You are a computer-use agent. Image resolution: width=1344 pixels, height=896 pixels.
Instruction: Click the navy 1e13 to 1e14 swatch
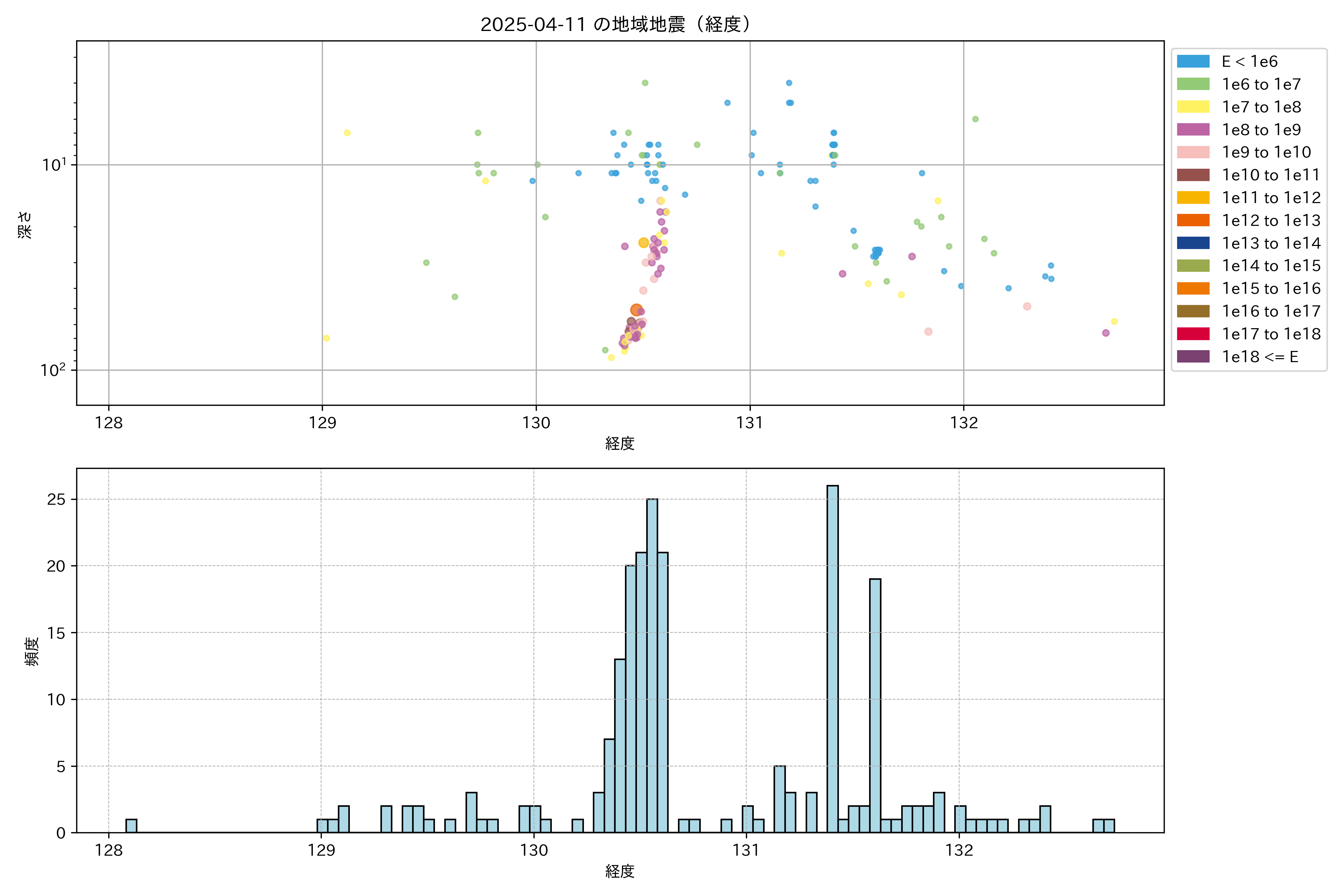(1192, 243)
